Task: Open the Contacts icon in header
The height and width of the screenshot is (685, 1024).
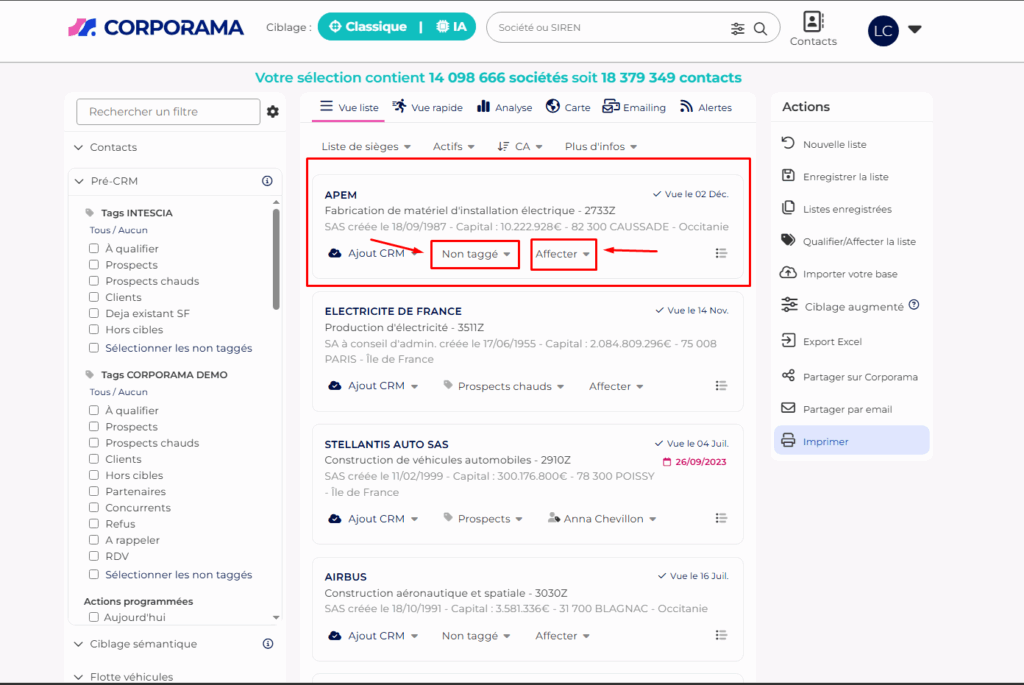Action: click(x=813, y=23)
